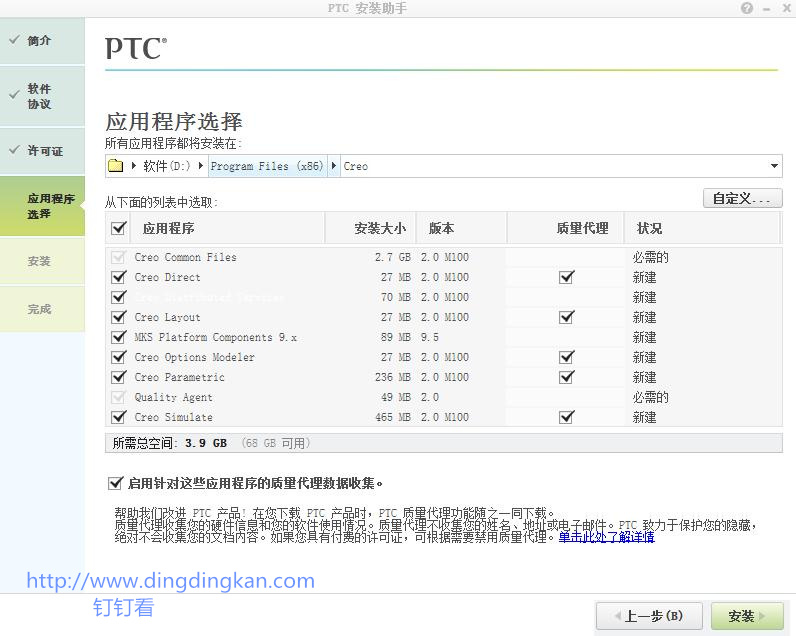Select the Creo Common Files row text
This screenshot has height=636, width=796.
coord(185,257)
